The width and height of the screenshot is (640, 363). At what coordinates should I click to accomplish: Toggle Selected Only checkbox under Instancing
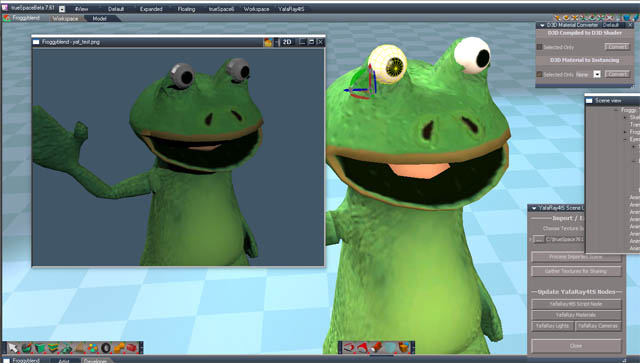pyautogui.click(x=540, y=74)
